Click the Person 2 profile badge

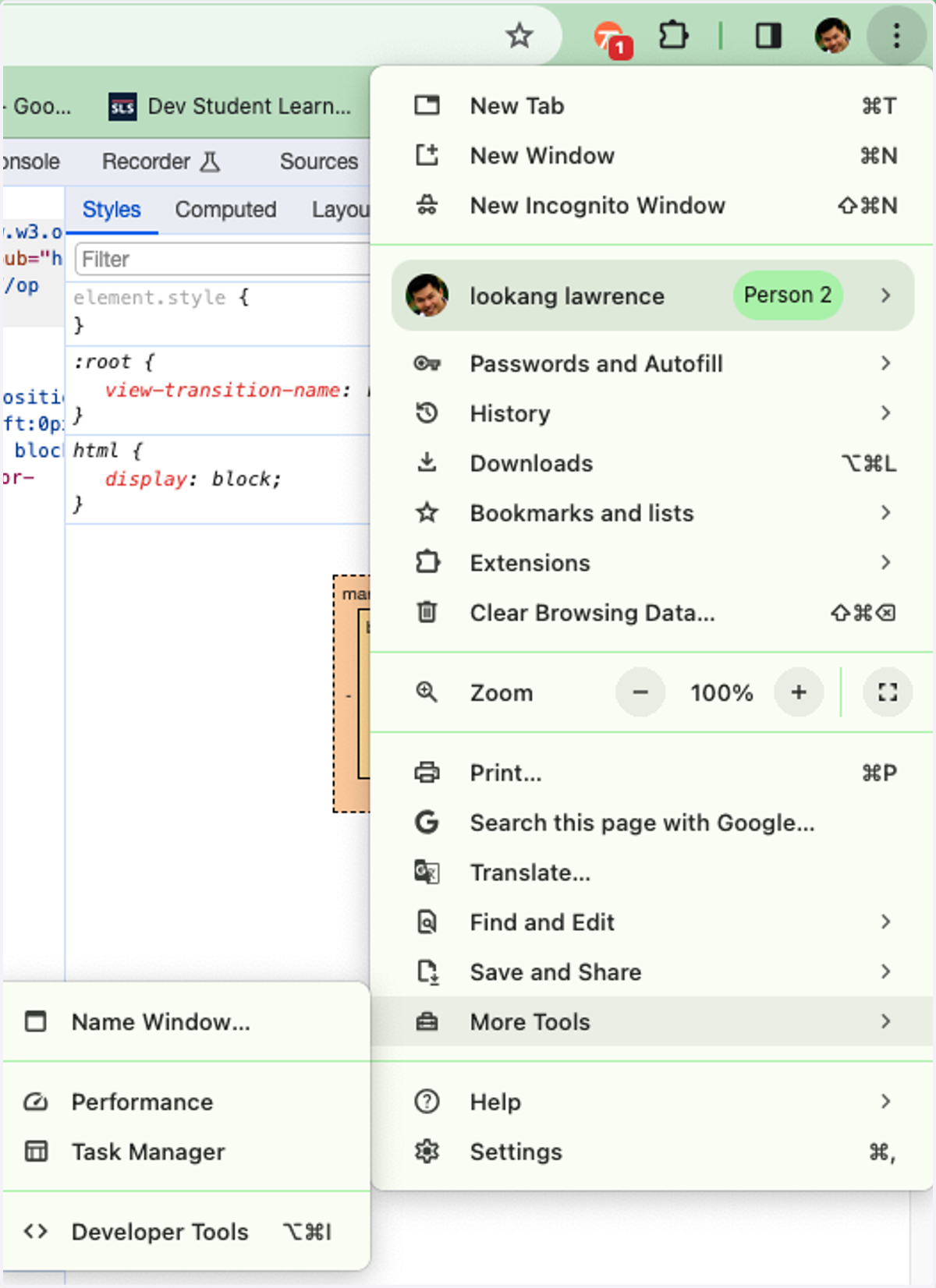[788, 295]
